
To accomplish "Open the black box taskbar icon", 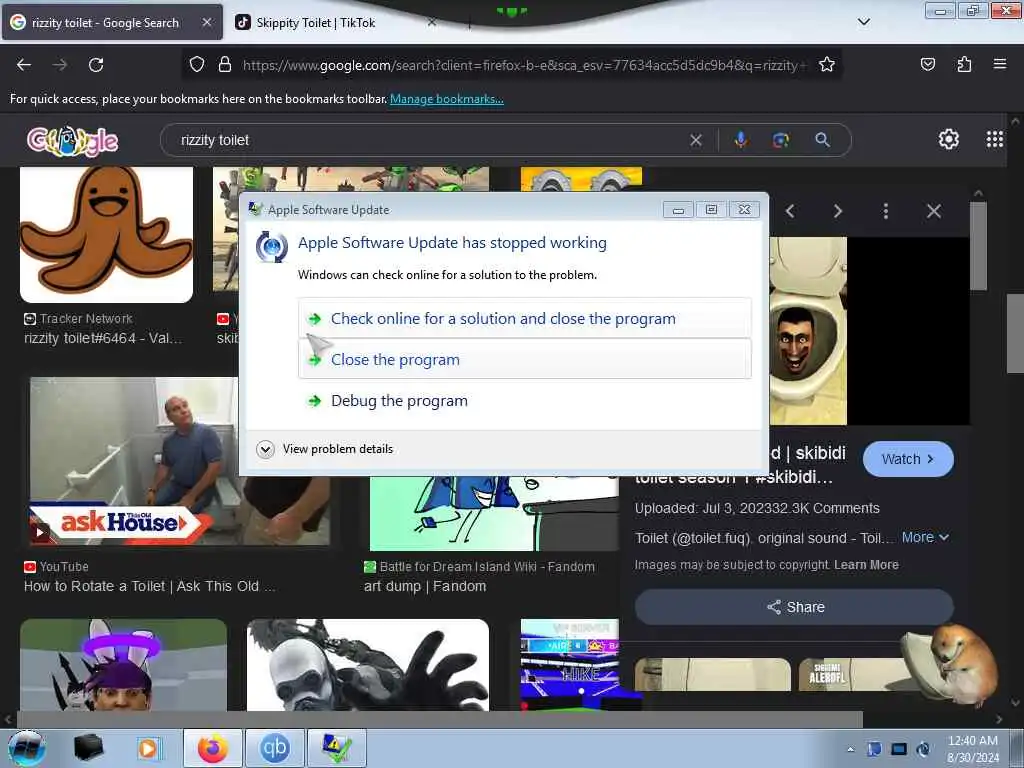I will (x=88, y=748).
